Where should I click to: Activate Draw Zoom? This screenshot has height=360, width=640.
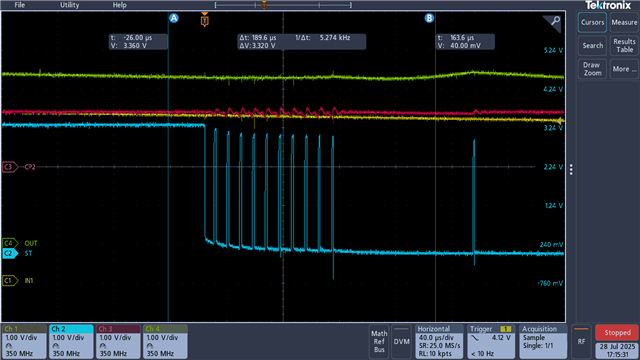coord(592,69)
